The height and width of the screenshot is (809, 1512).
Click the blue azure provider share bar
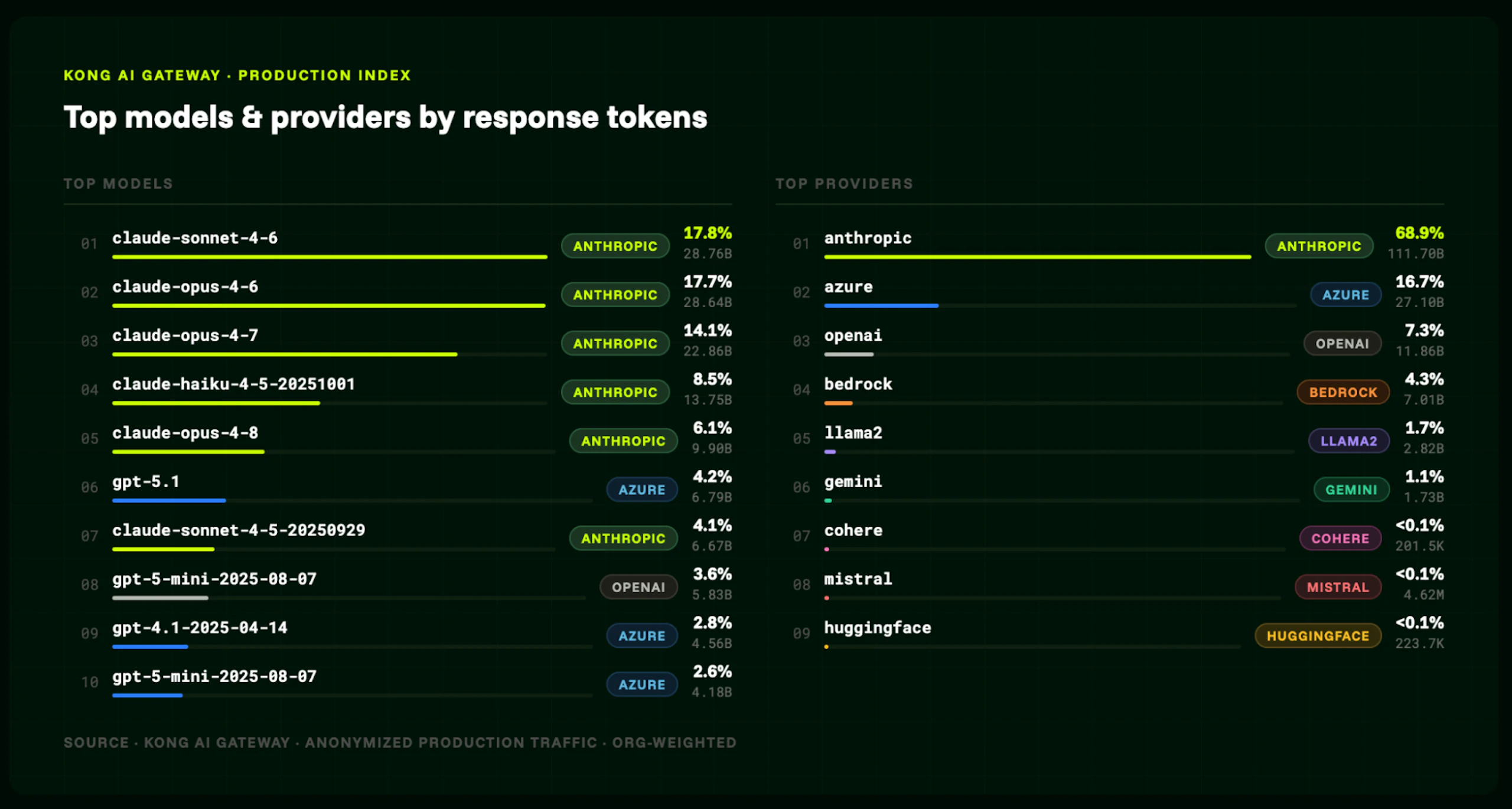(x=881, y=306)
